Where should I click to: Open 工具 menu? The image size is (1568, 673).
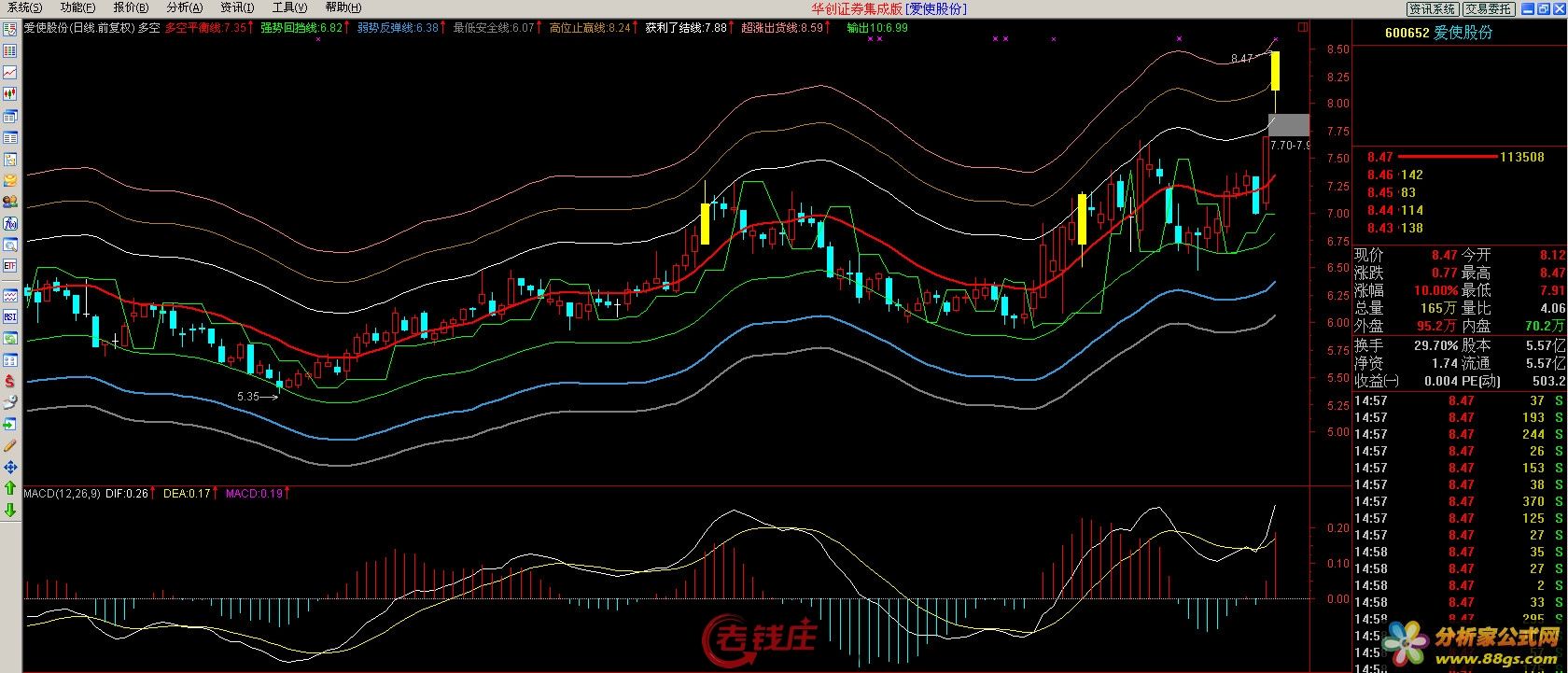(290, 7)
